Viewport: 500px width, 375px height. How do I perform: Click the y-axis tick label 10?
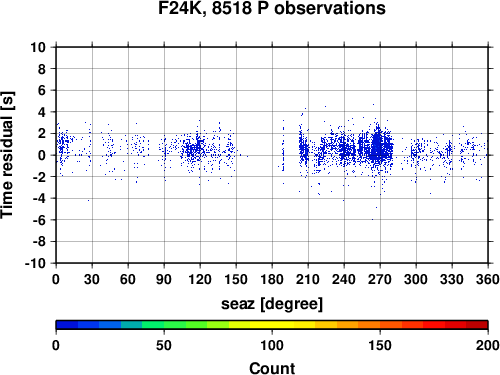[x=38, y=47]
